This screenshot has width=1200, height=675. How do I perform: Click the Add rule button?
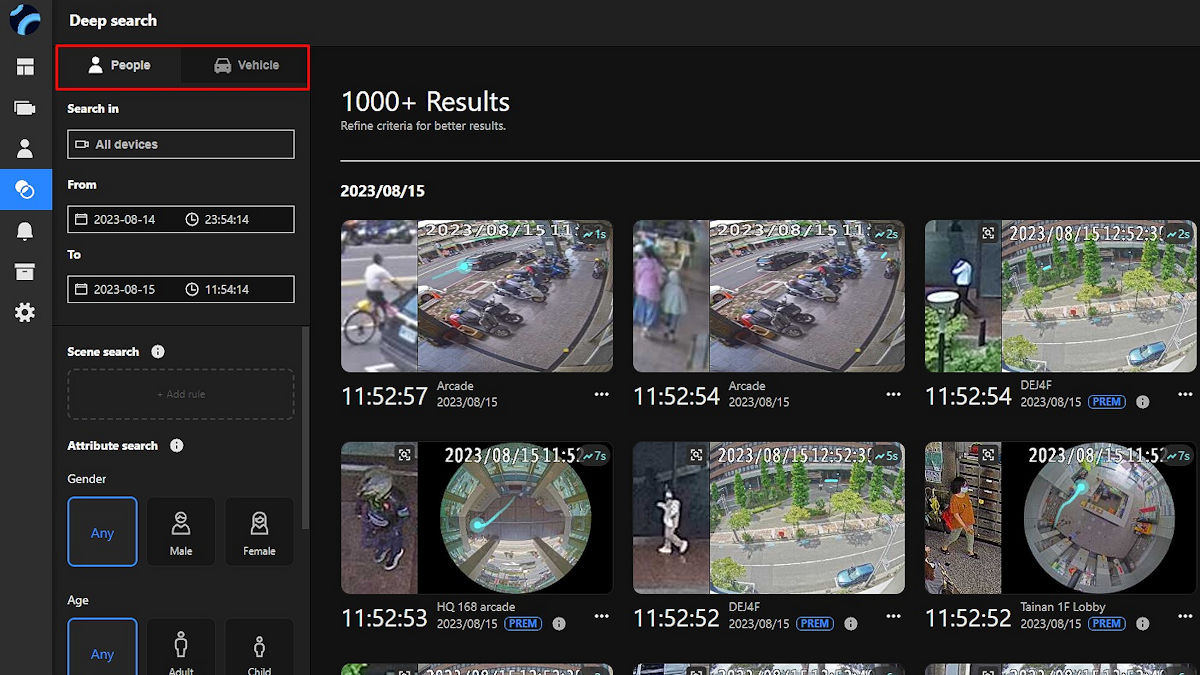click(x=181, y=394)
